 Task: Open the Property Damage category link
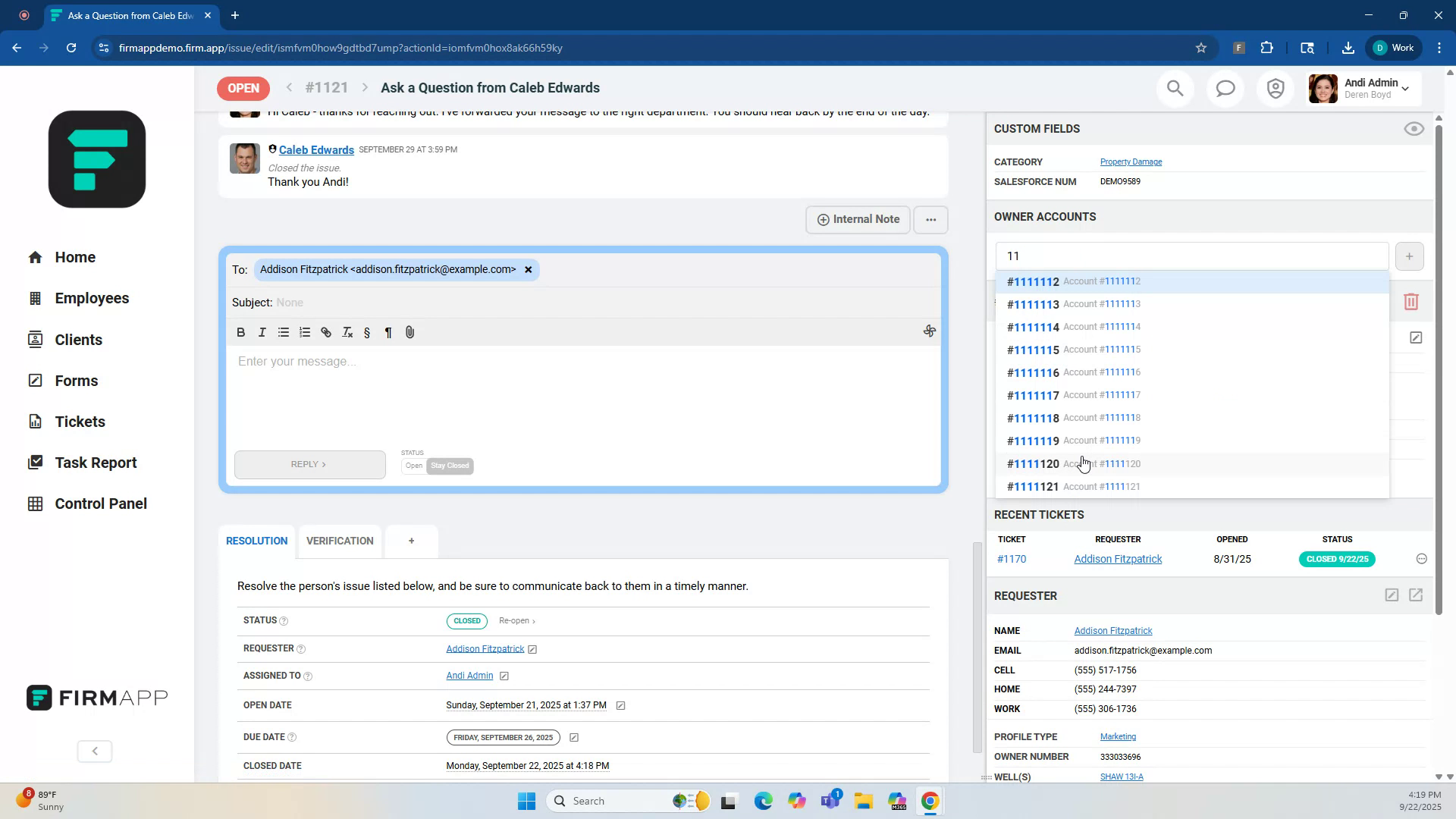coord(1131,162)
